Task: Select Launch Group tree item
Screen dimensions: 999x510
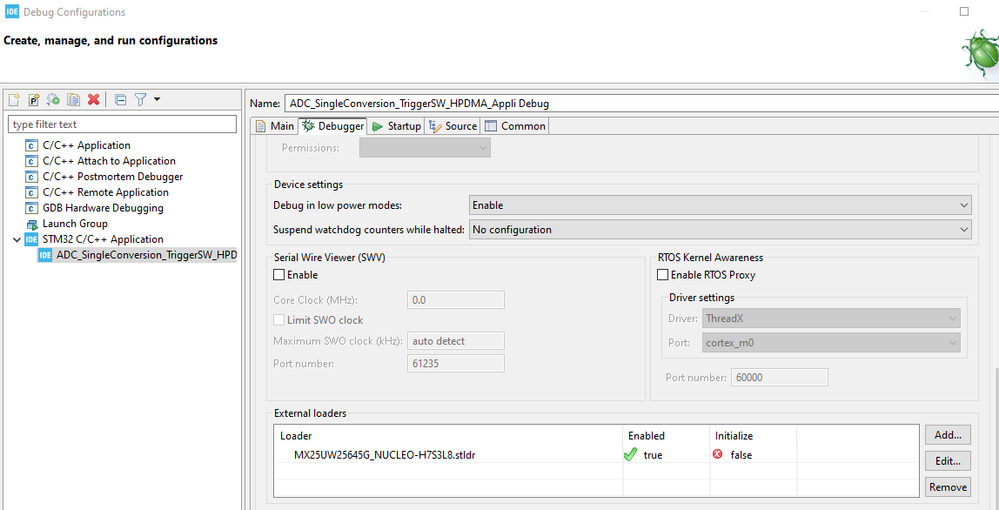Action: coord(75,224)
